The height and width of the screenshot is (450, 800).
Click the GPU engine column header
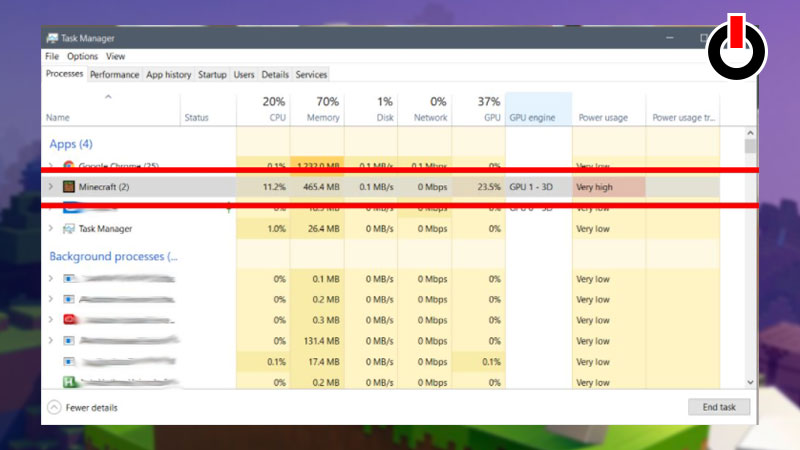pyautogui.click(x=539, y=109)
